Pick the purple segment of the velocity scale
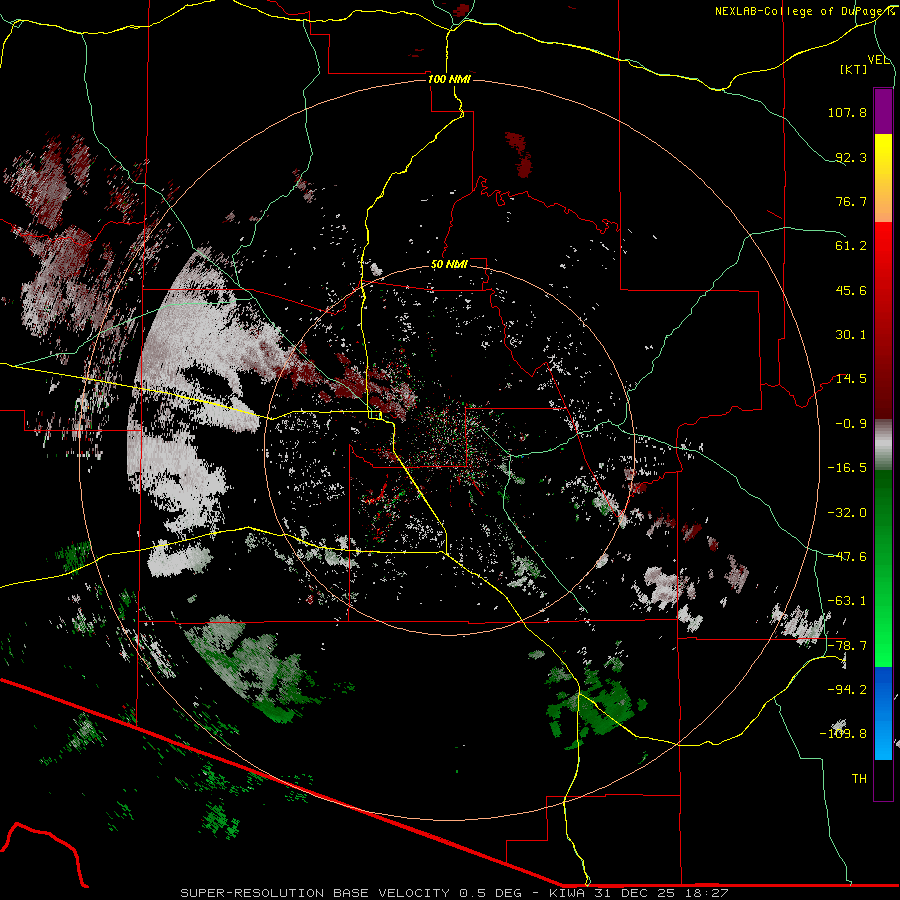This screenshot has height=900, width=900. (883, 111)
